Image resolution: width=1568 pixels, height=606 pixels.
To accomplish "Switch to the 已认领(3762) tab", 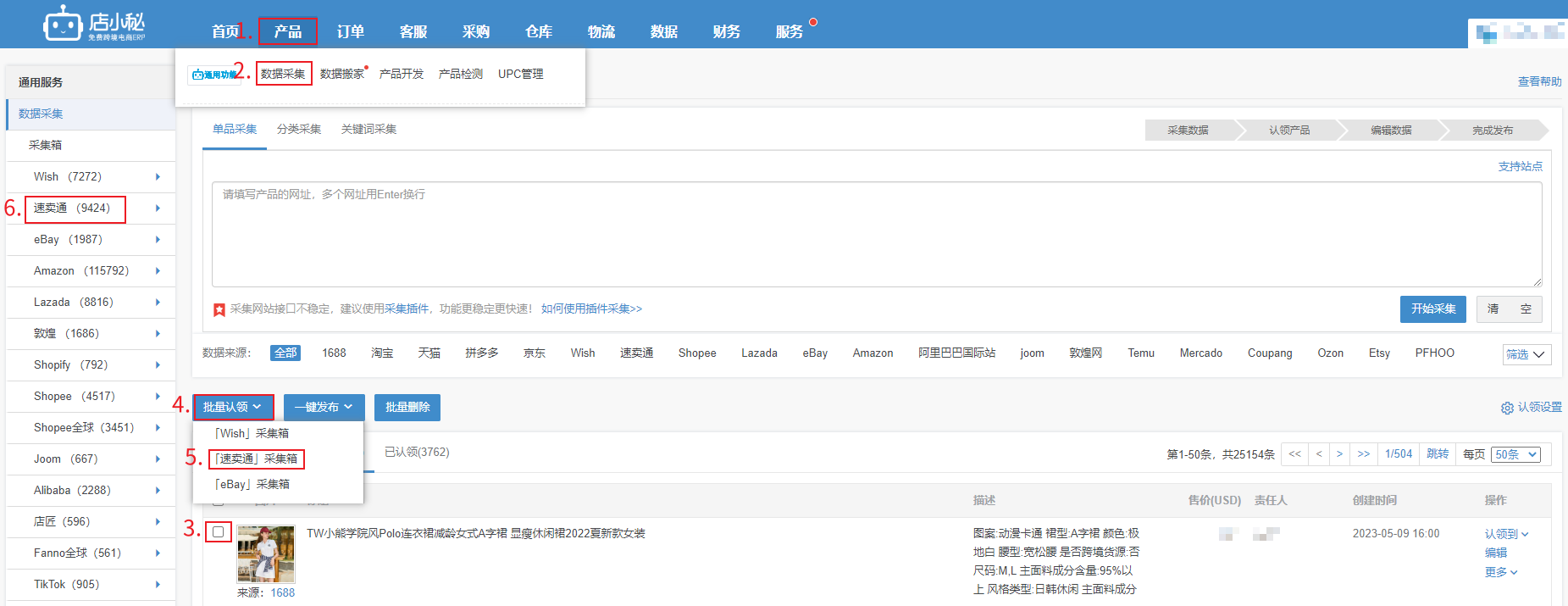I will tap(417, 452).
